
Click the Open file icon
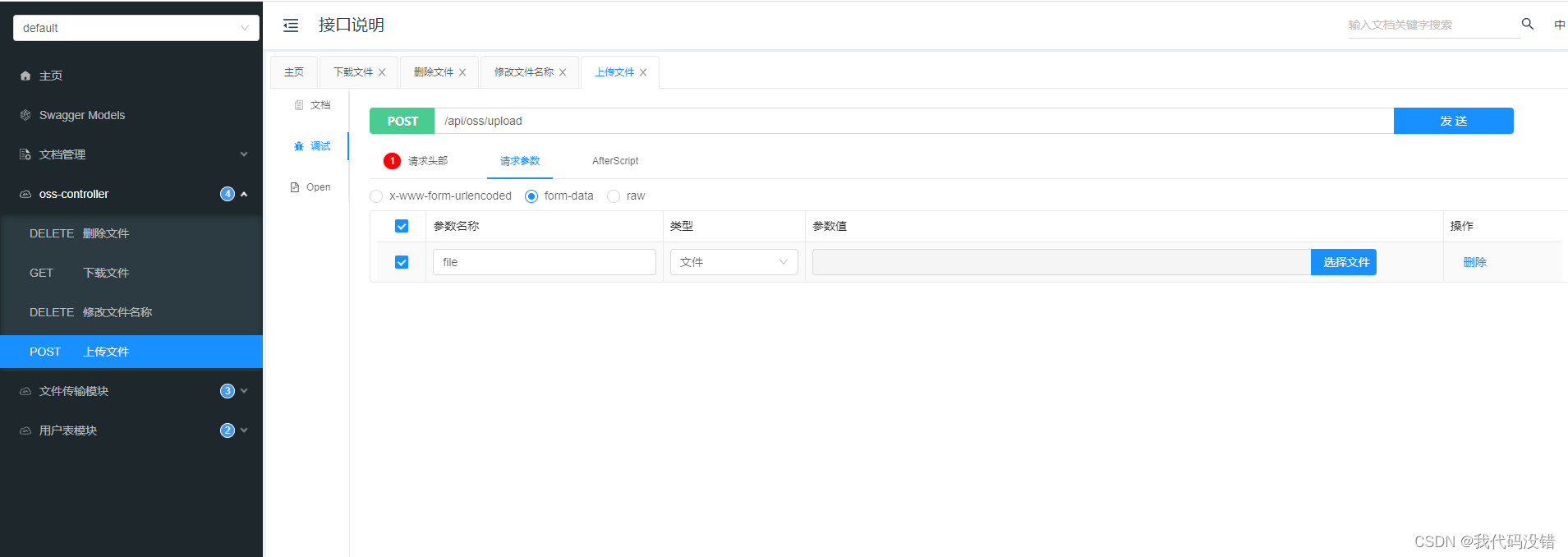coord(295,187)
